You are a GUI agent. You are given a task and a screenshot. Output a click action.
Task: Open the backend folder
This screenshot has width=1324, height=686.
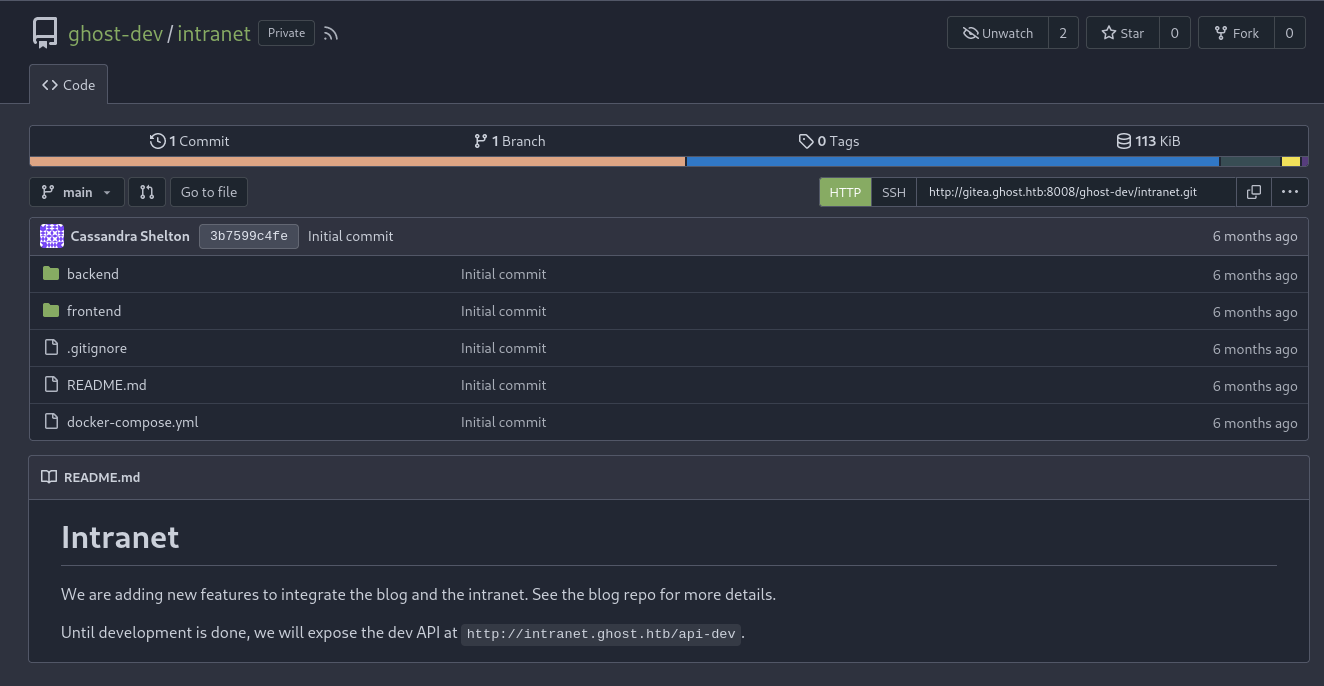pos(93,274)
